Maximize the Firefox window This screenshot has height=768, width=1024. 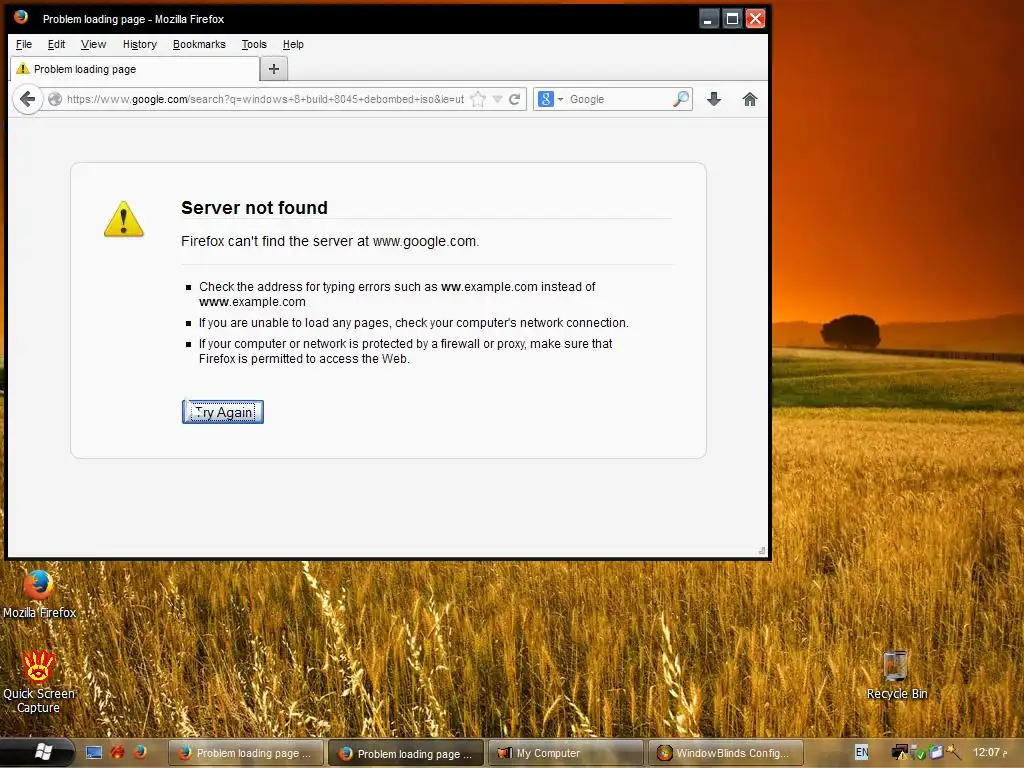pos(732,18)
